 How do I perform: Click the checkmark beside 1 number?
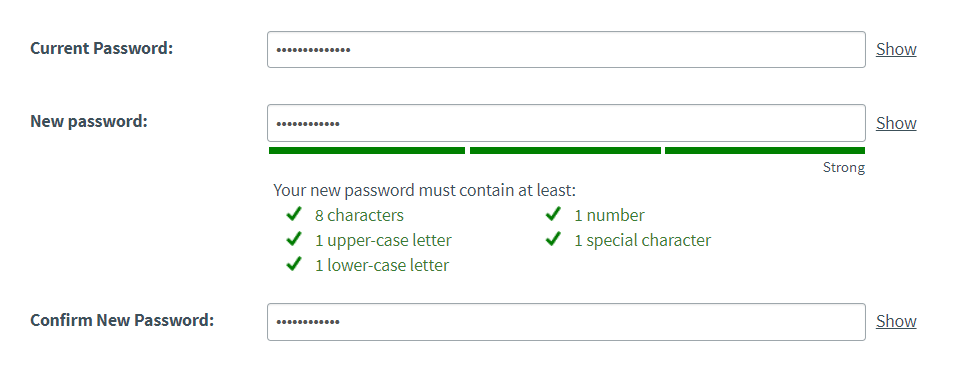tap(553, 214)
